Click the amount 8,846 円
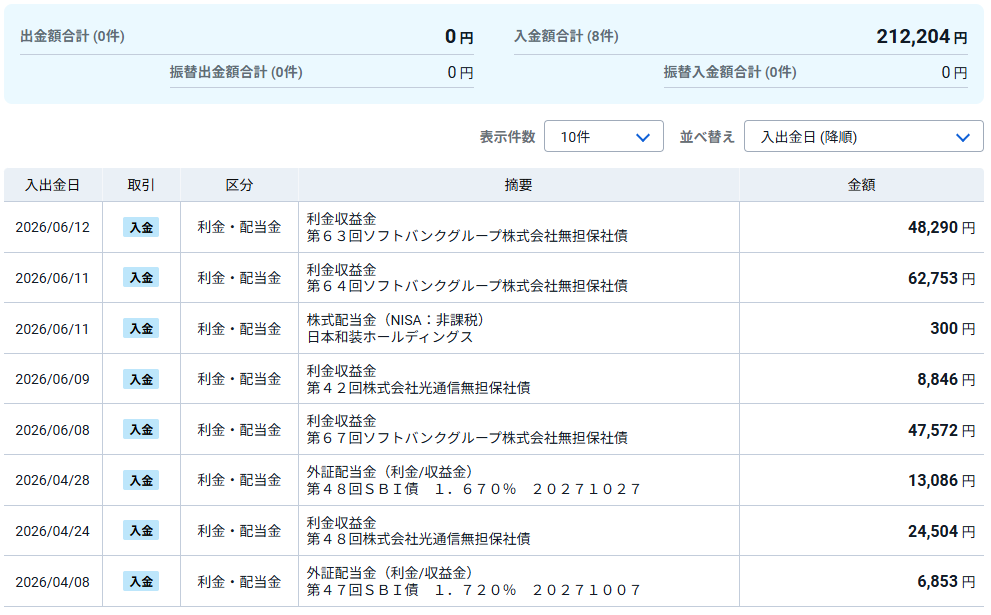The image size is (991, 615). [x=946, y=379]
